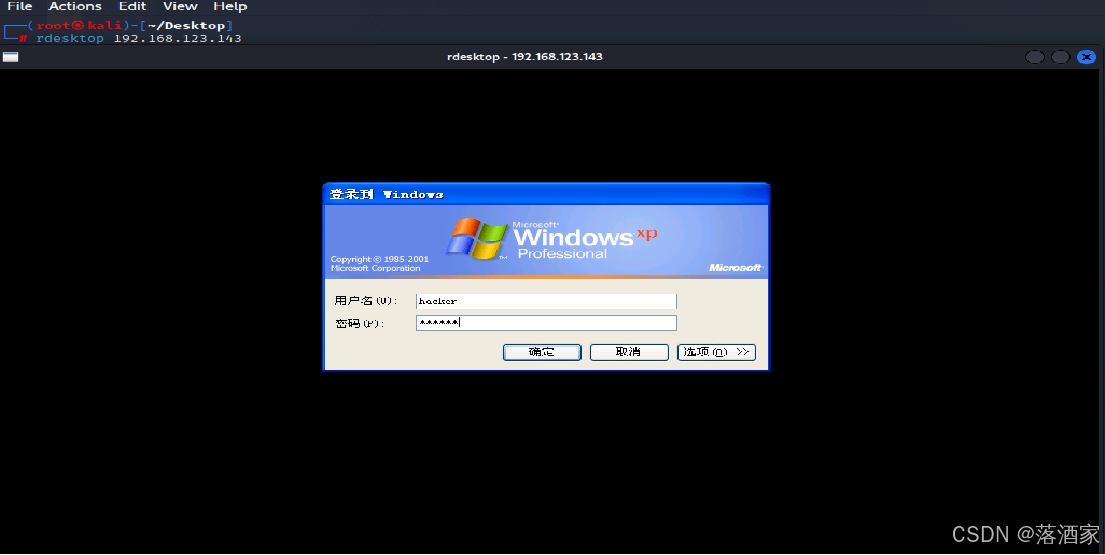The height and width of the screenshot is (555, 1105).
Task: Click the 登录到 Windows dialog title bar
Action: click(x=546, y=194)
